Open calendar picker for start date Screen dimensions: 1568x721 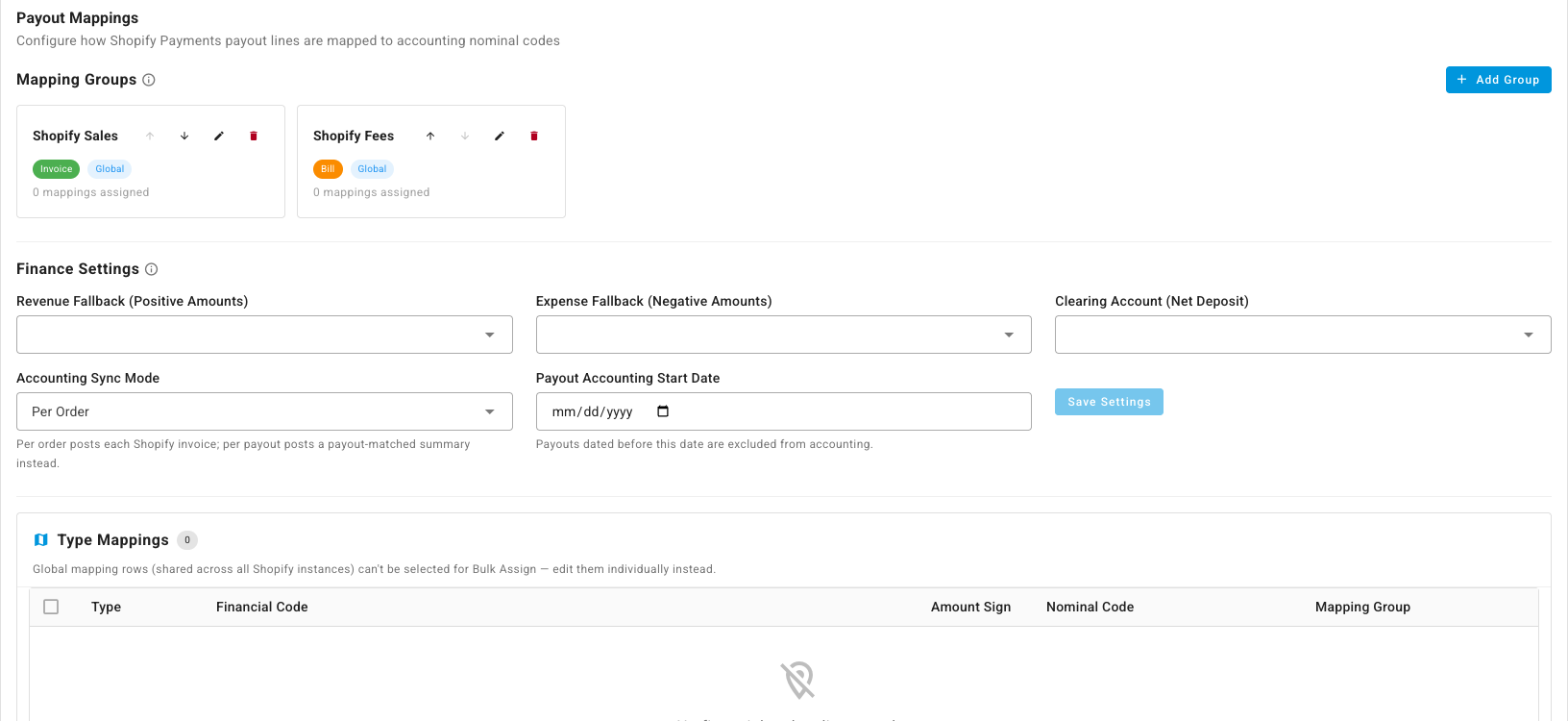pos(663,411)
